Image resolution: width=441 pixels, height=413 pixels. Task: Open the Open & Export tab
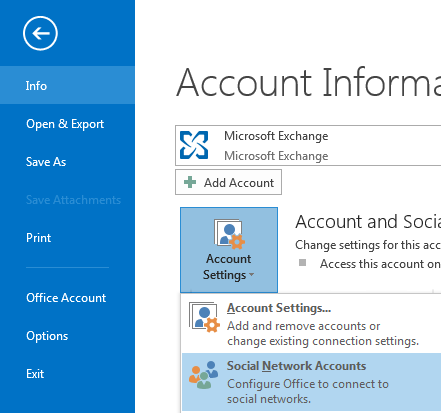(x=67, y=124)
